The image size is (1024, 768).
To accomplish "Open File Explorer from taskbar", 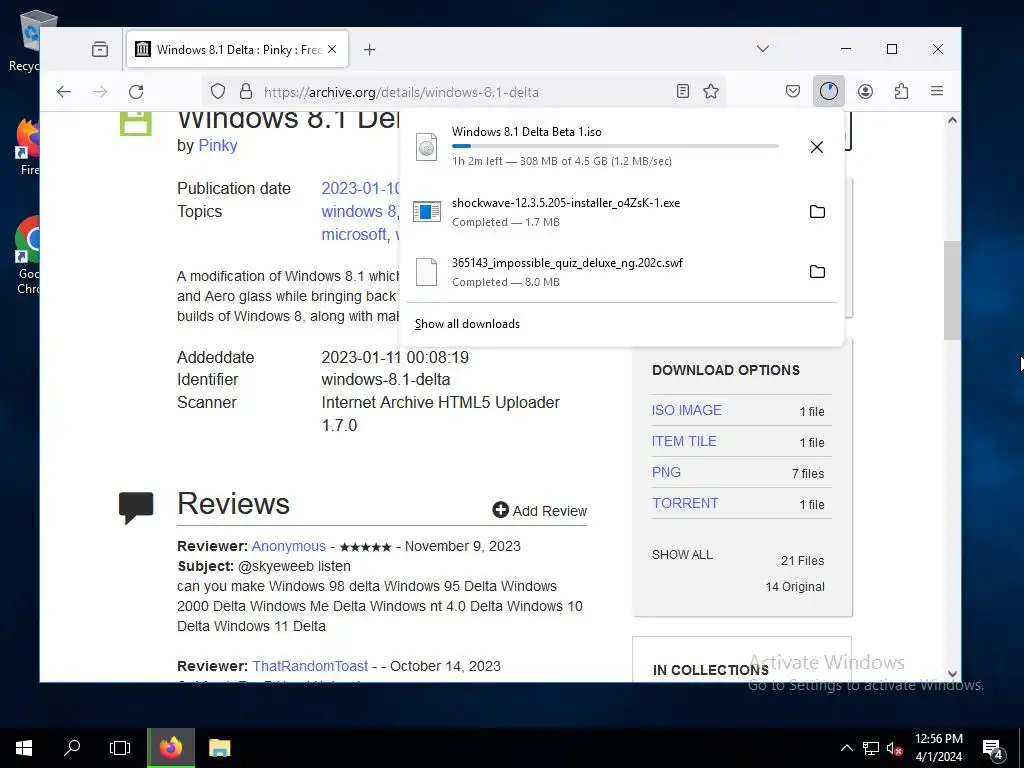I will [219, 748].
